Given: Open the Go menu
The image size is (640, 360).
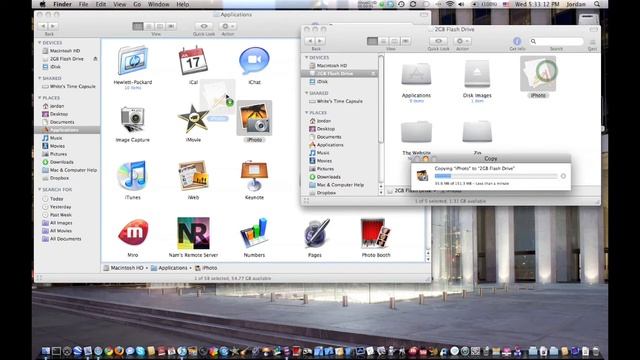Looking at the screenshot, I should coord(137,4).
